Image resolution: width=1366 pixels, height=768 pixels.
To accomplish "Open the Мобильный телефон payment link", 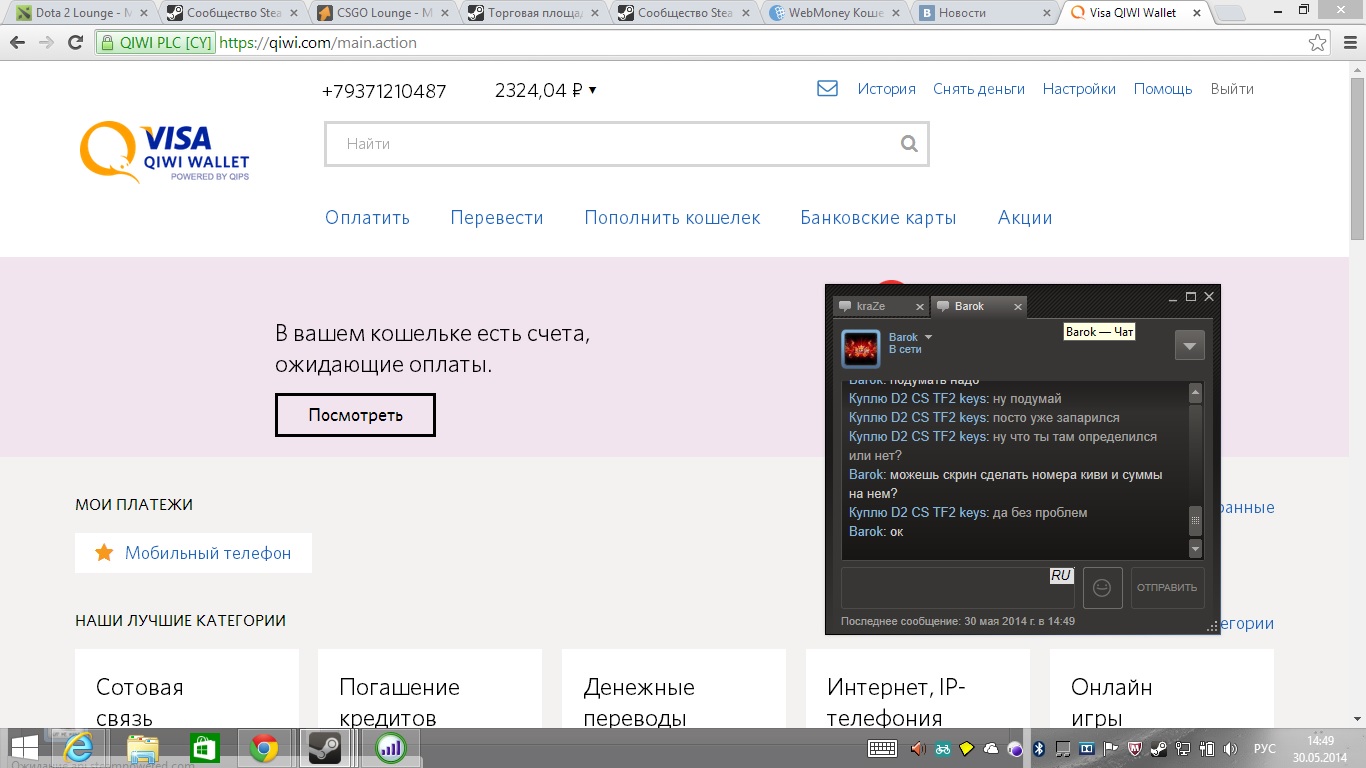I will 208,553.
